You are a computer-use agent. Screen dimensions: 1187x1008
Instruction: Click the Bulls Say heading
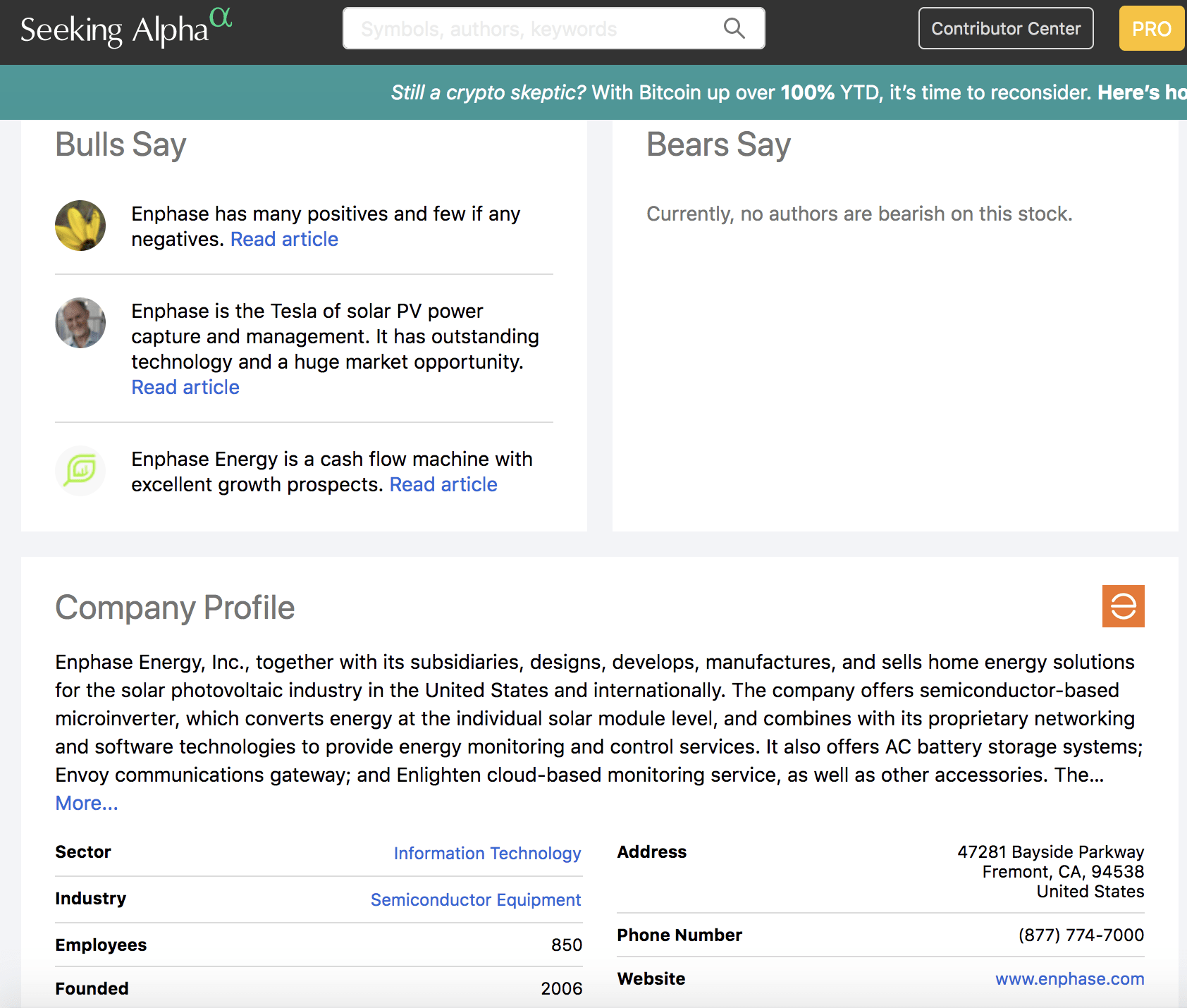tap(121, 145)
